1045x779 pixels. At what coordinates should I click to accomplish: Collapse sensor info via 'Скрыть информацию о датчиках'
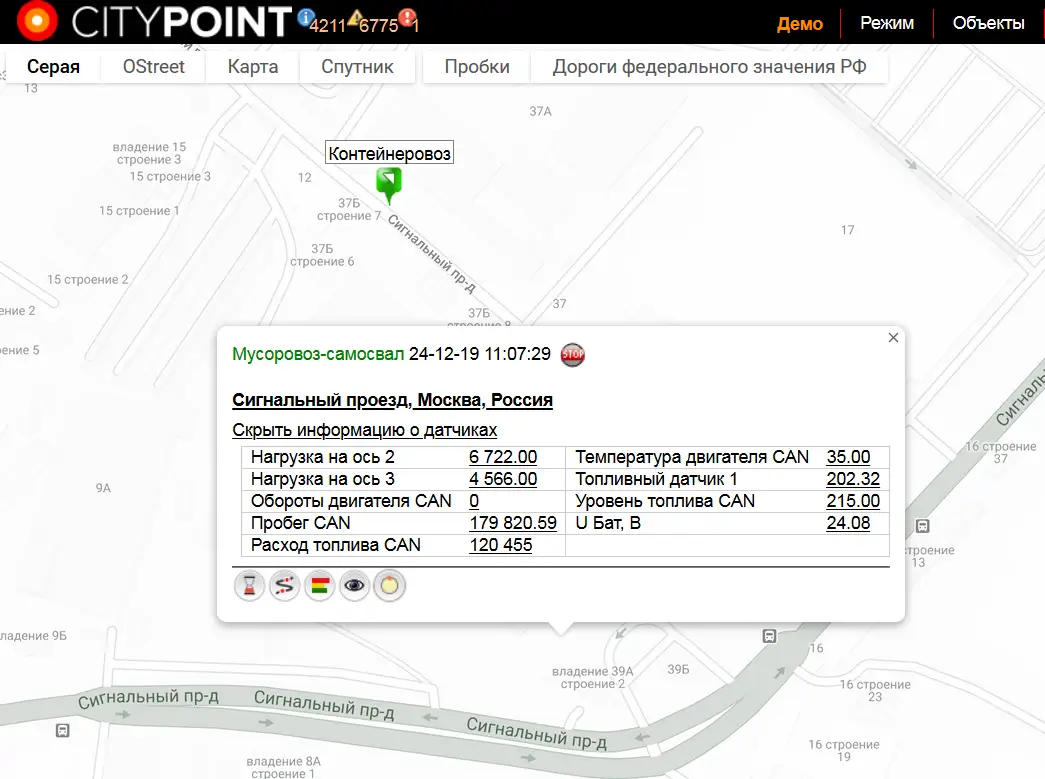point(364,430)
